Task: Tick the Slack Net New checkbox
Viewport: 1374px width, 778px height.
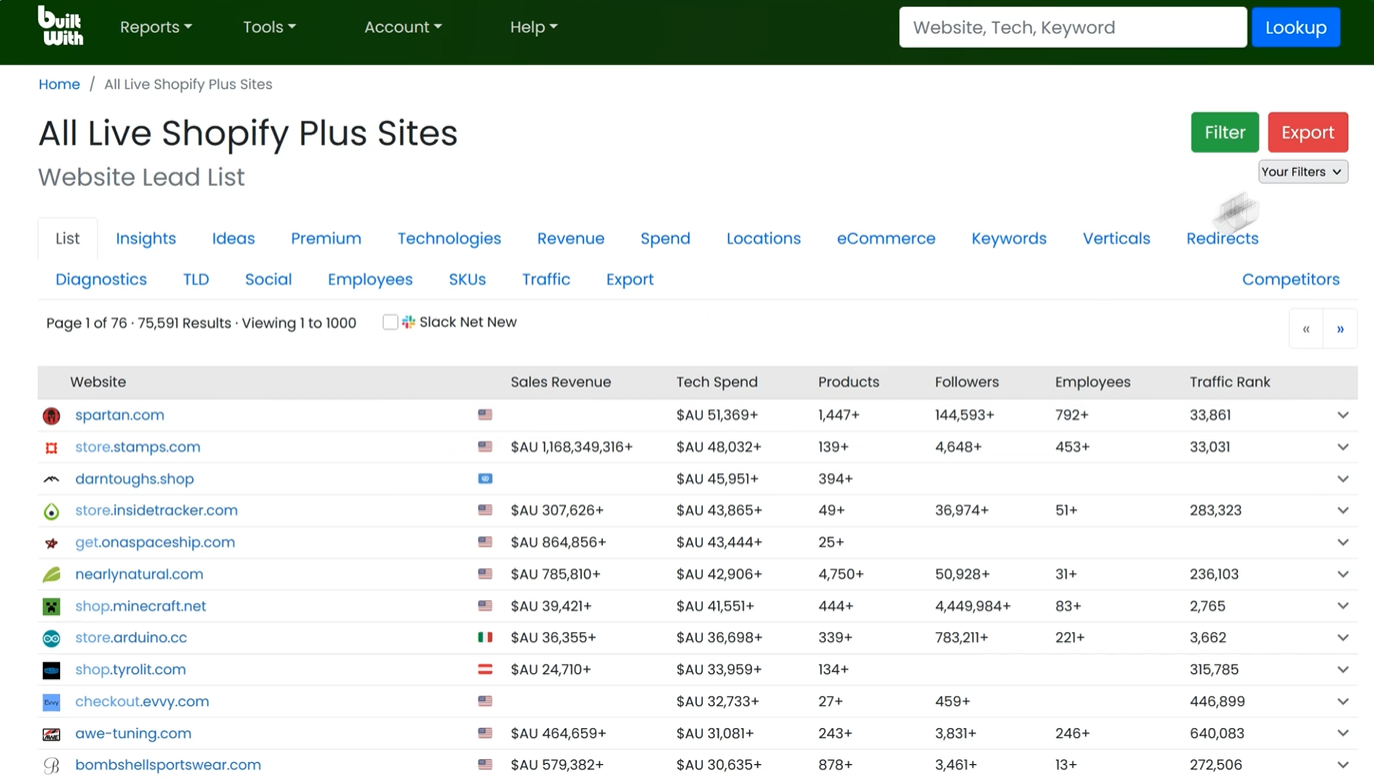Action: (x=390, y=322)
